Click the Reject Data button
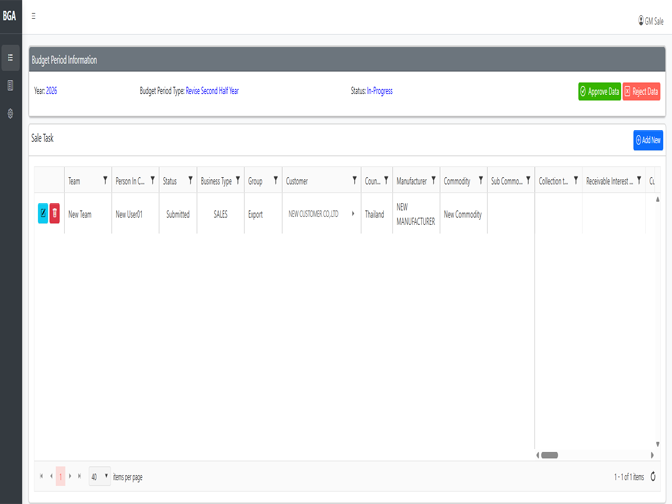The image size is (672, 504). [x=641, y=91]
